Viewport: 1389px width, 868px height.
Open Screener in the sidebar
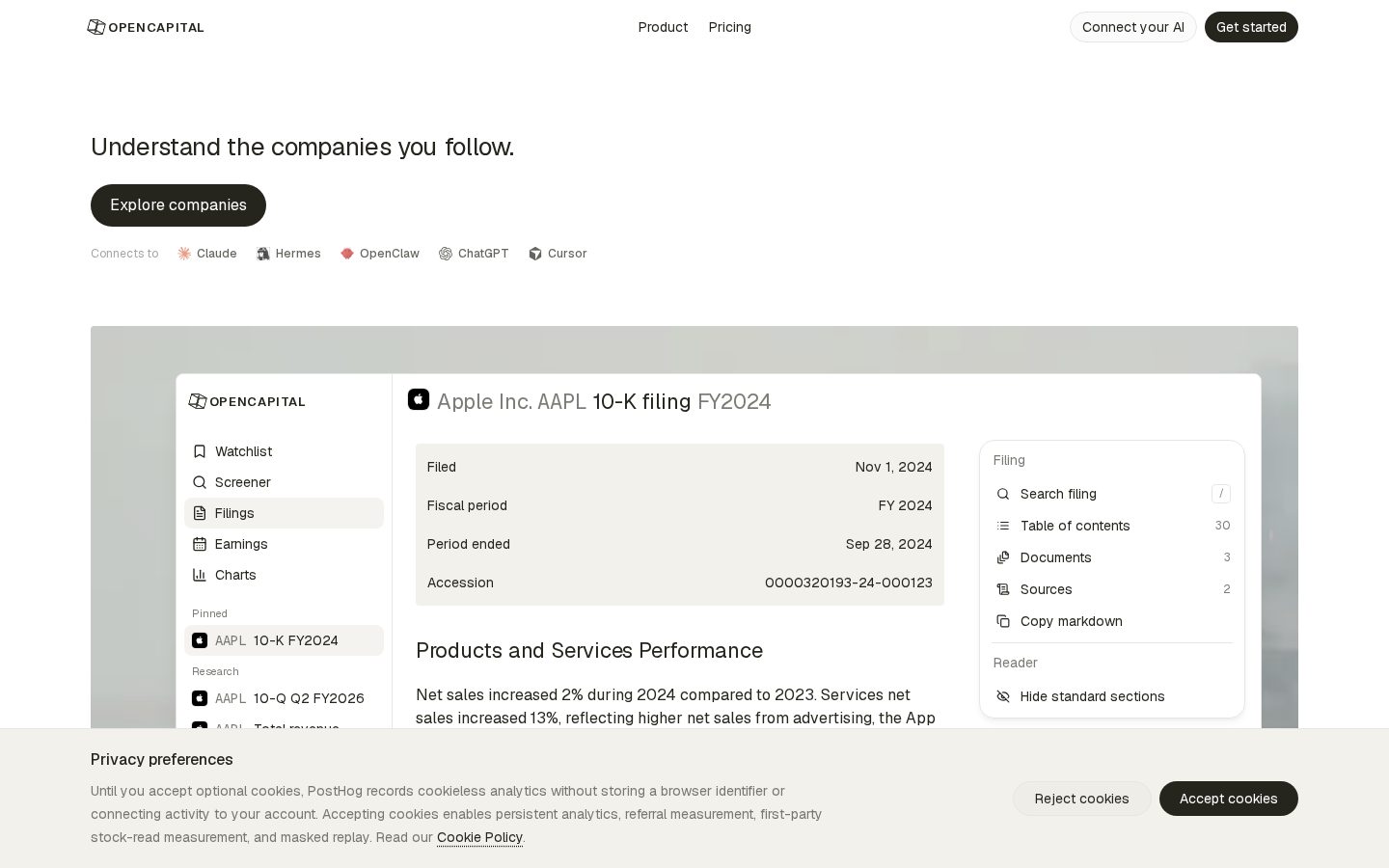[x=284, y=482]
